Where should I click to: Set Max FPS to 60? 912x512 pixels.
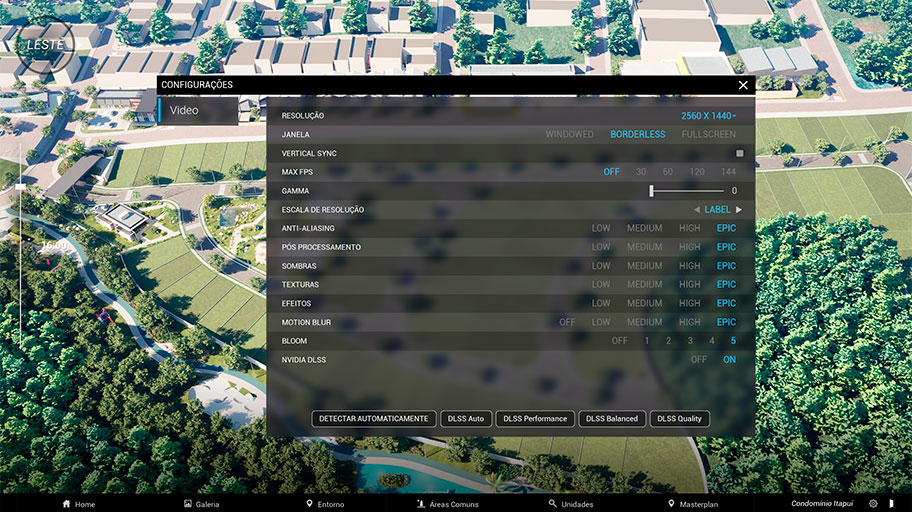click(x=667, y=172)
